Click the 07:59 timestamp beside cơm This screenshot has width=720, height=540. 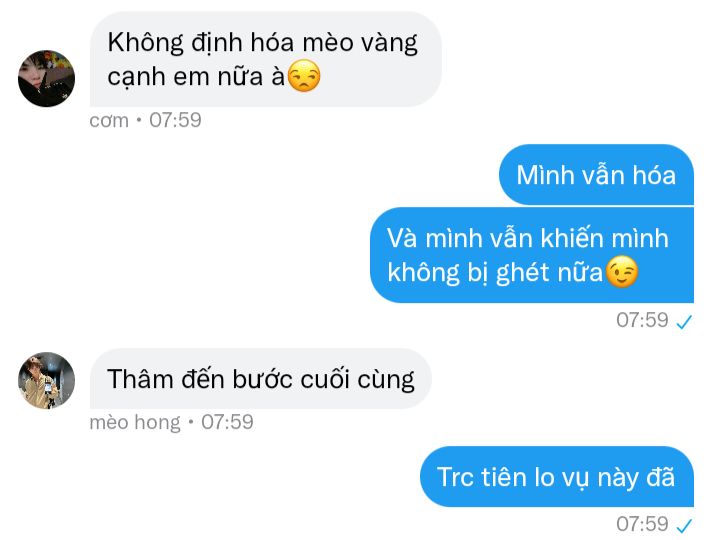coord(175,120)
